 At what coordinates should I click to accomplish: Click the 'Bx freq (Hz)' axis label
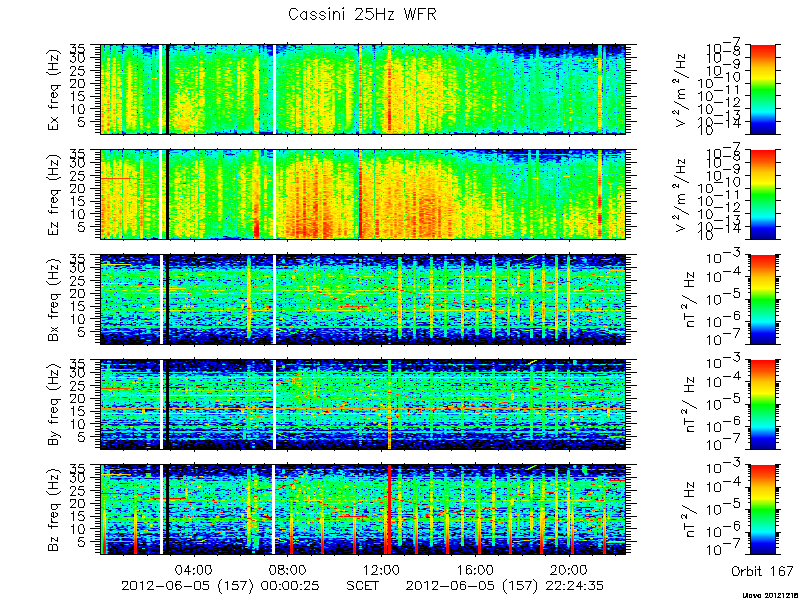tap(55, 300)
